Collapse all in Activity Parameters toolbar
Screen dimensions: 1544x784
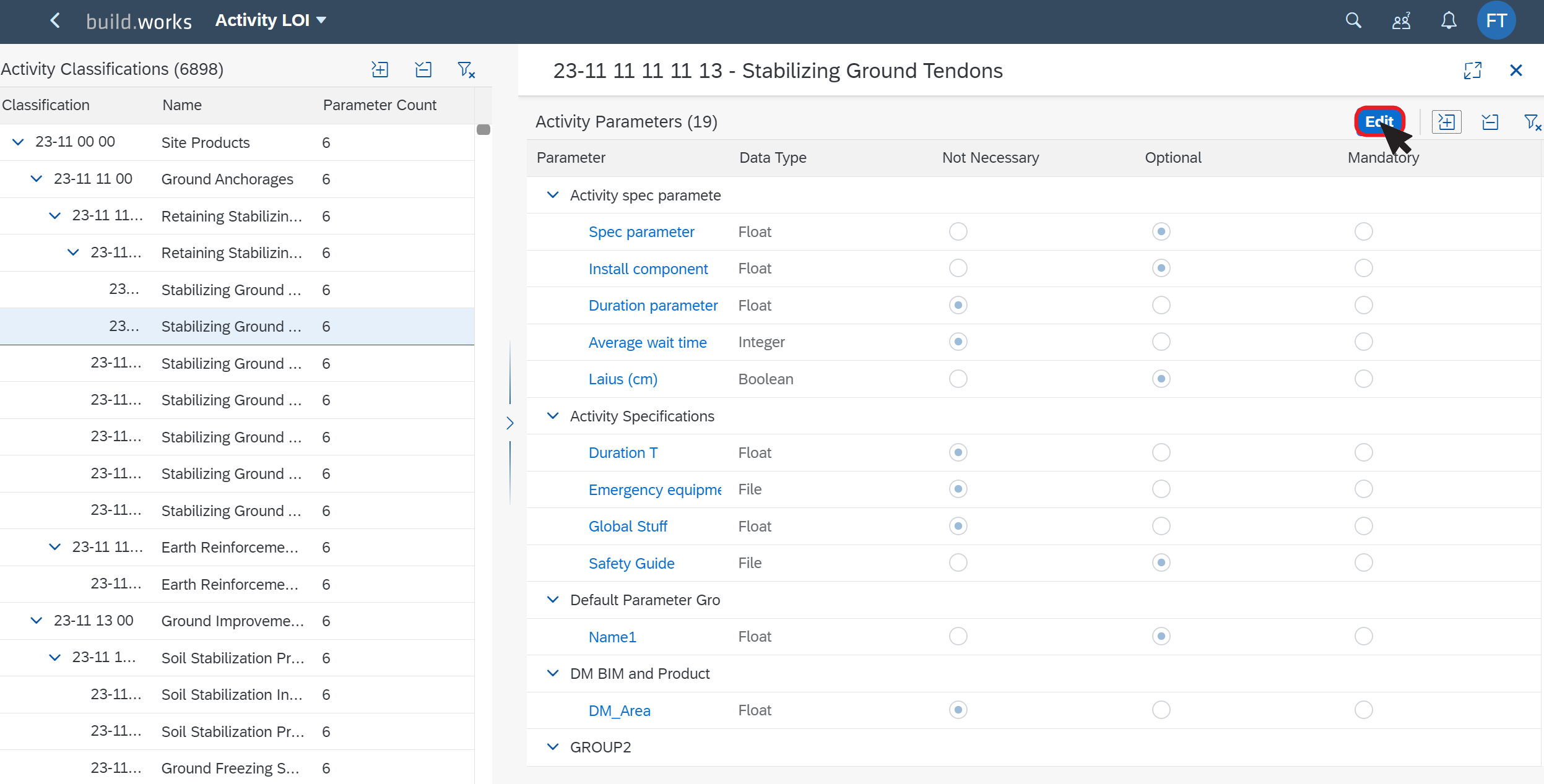[1490, 122]
